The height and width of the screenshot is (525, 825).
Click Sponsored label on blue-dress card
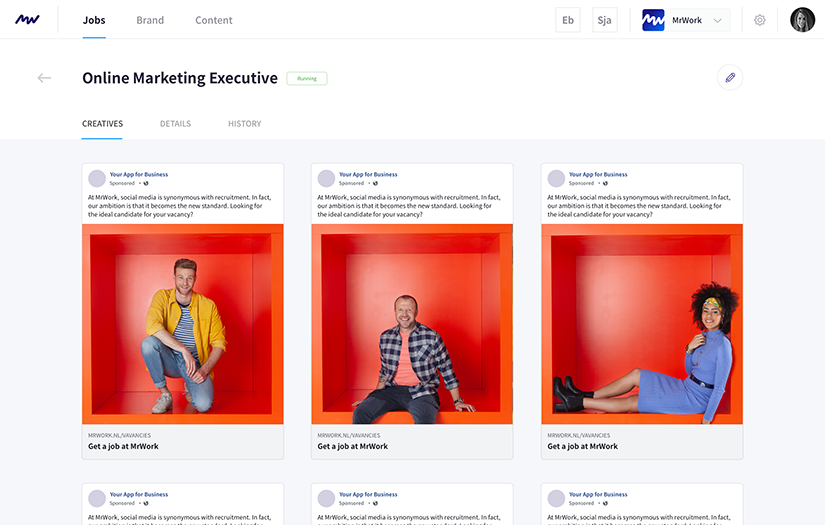581,184
